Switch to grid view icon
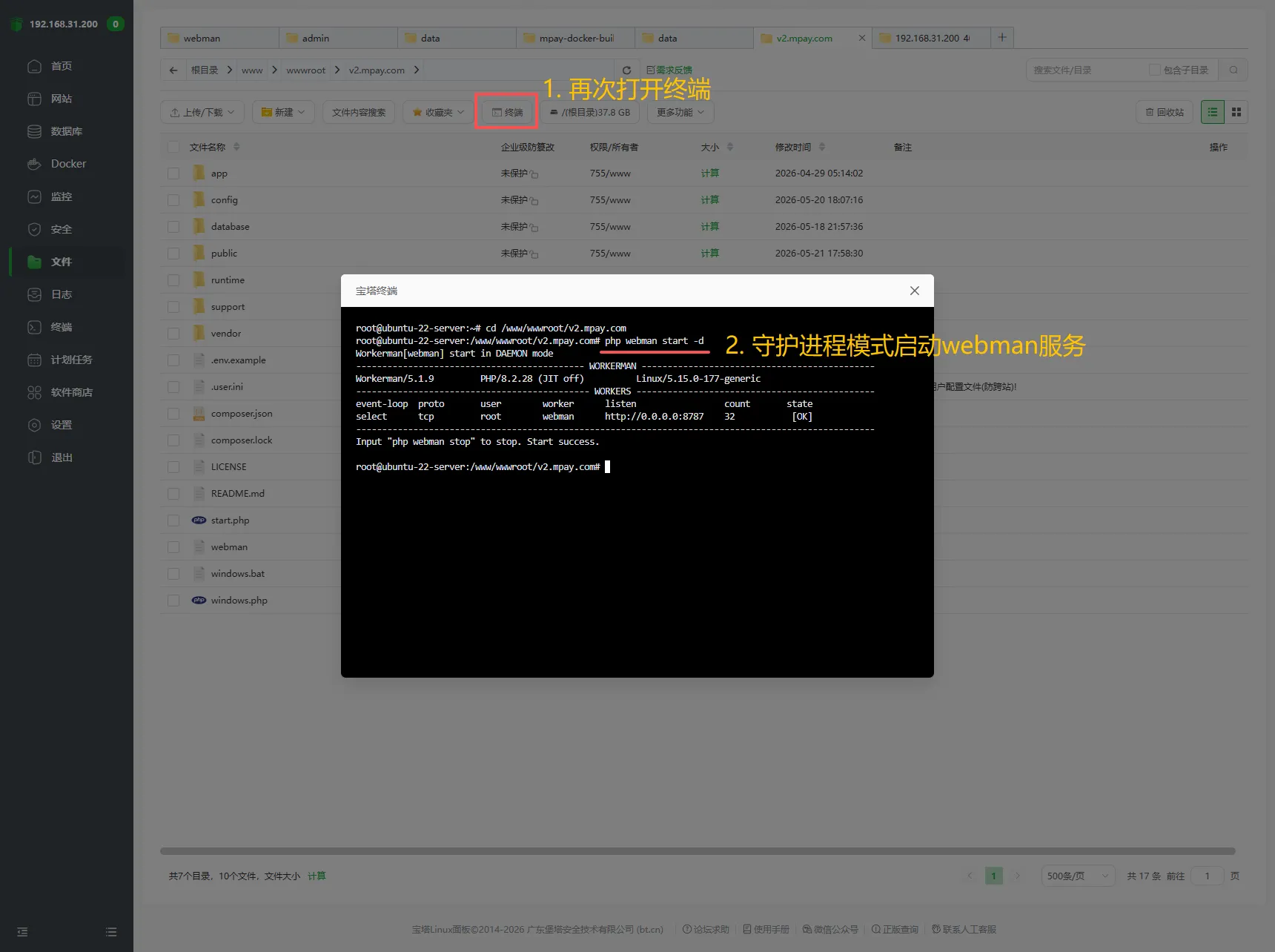1275x952 pixels. [x=1236, y=112]
